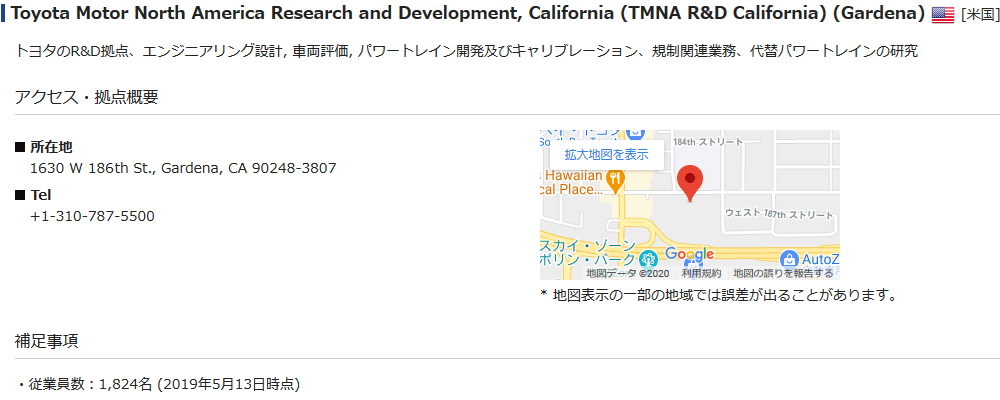Click the [米国] country label
The height and width of the screenshot is (400, 1000).
click(979, 15)
